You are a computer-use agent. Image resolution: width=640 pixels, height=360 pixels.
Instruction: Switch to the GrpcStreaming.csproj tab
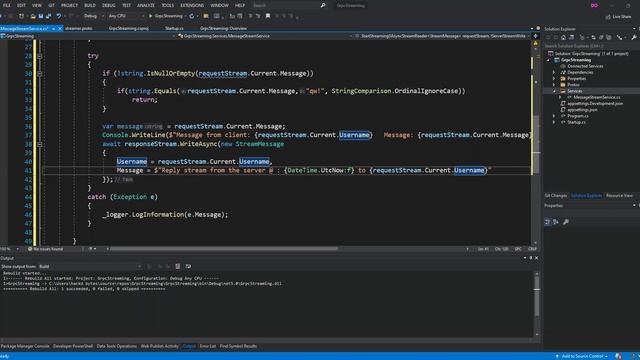click(x=129, y=29)
